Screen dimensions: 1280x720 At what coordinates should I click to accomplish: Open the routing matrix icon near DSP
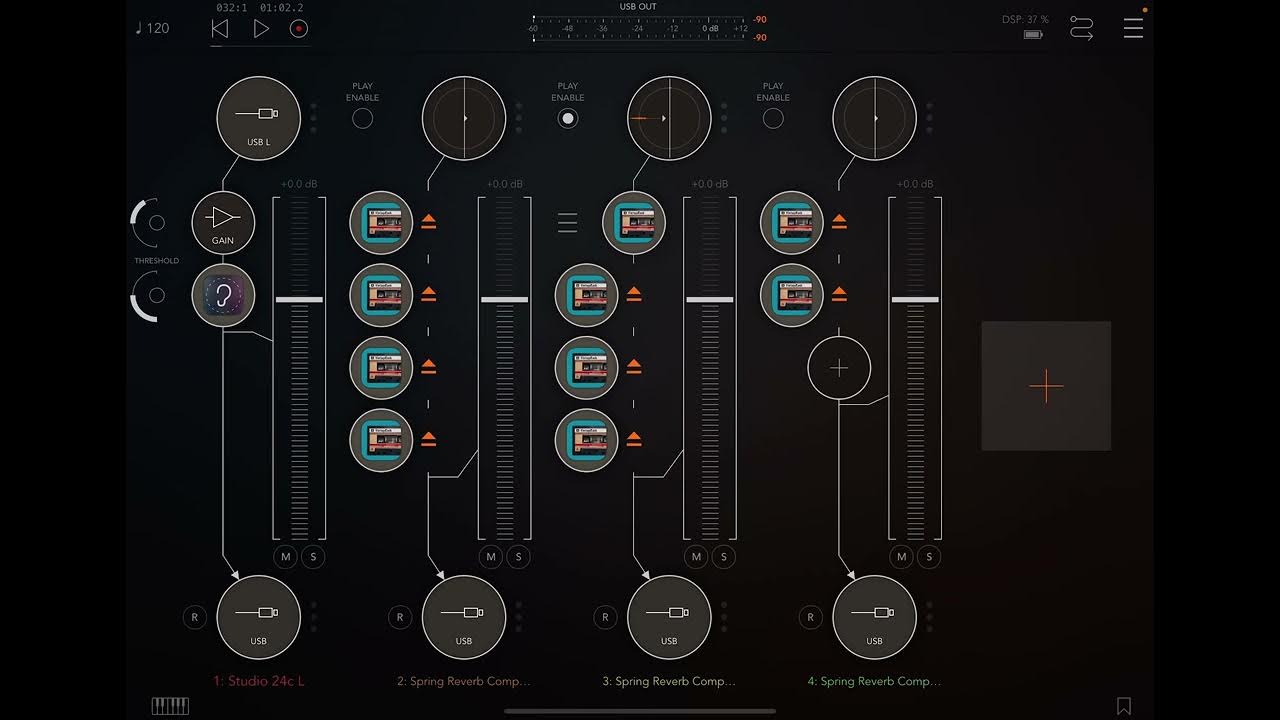point(1081,28)
